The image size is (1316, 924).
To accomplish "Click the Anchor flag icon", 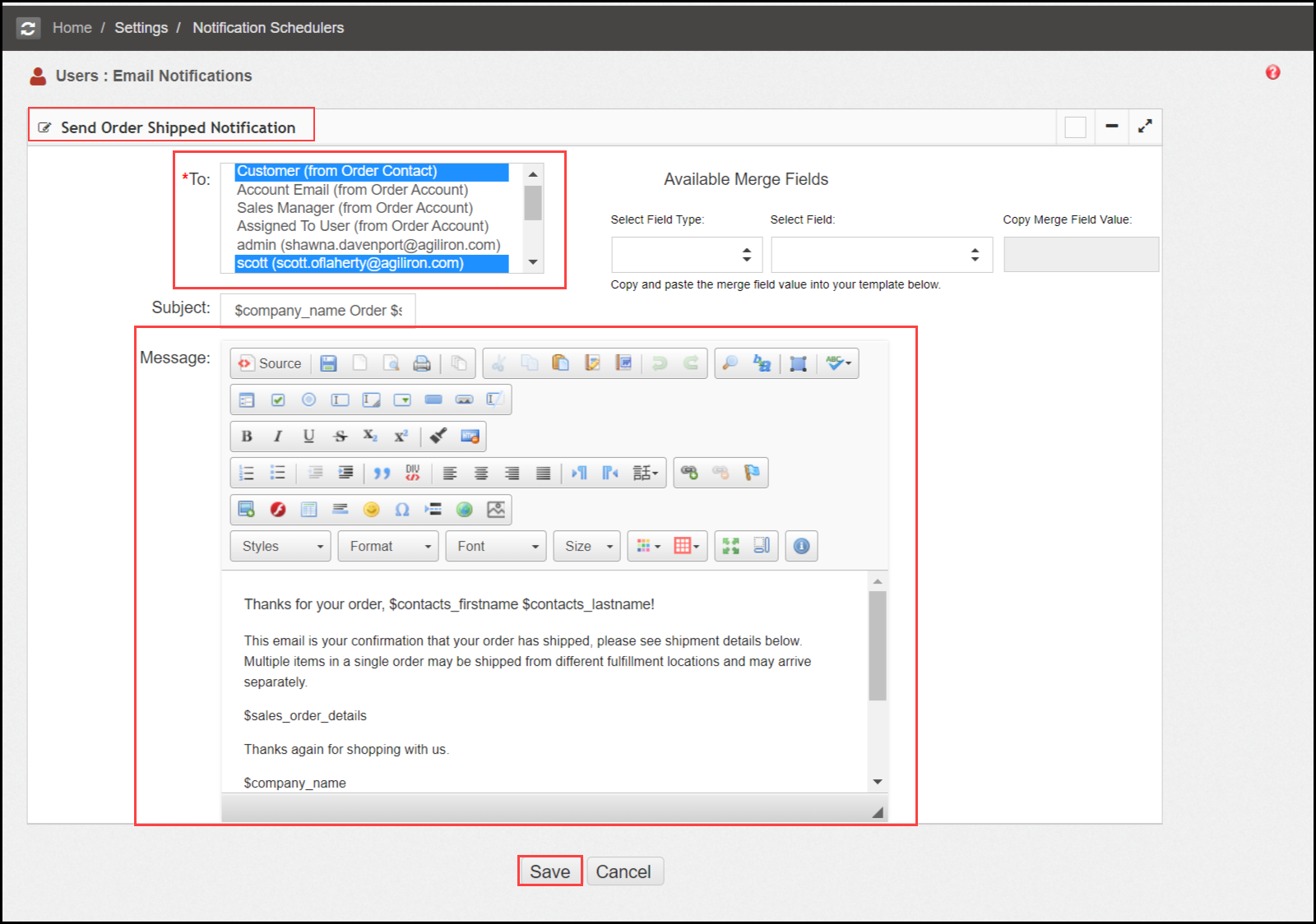I will [x=752, y=473].
